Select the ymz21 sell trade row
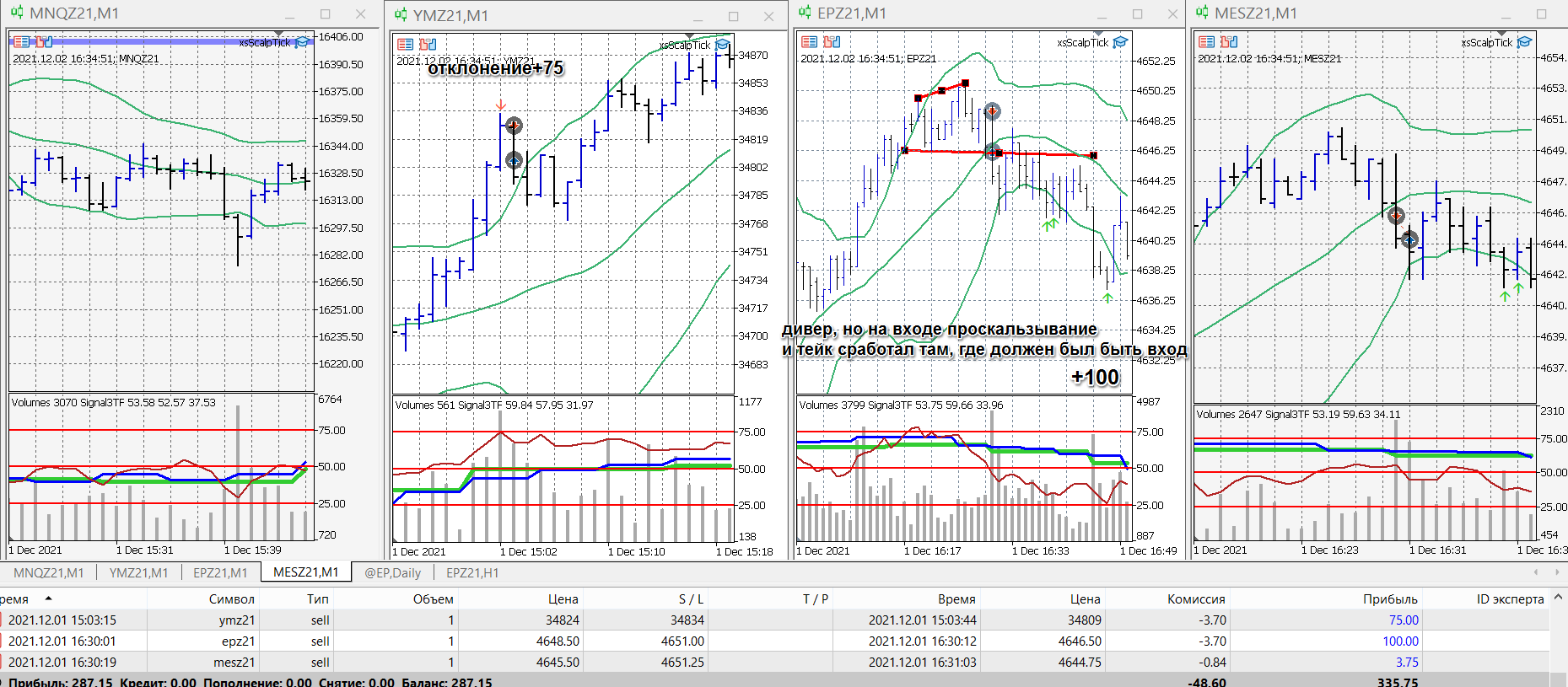The height and width of the screenshot is (687, 1568). 775,620
